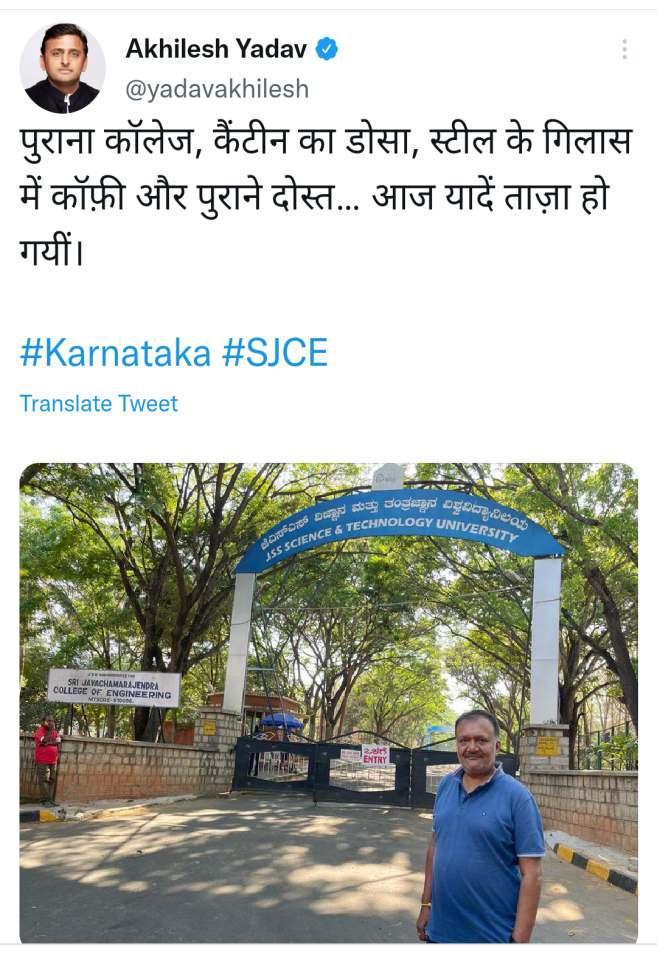657x965 pixels.
Task: Follow the #SJCE hashtag
Action: tap(274, 353)
